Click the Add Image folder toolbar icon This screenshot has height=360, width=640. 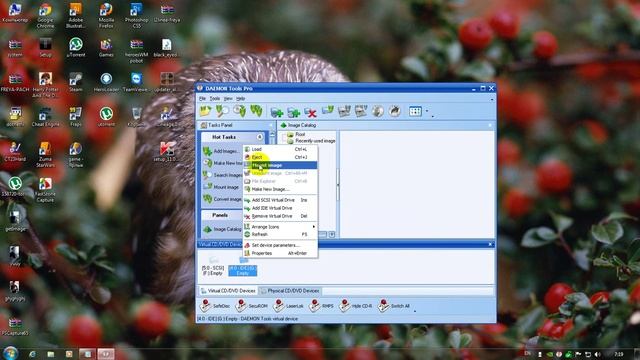pos(205,111)
